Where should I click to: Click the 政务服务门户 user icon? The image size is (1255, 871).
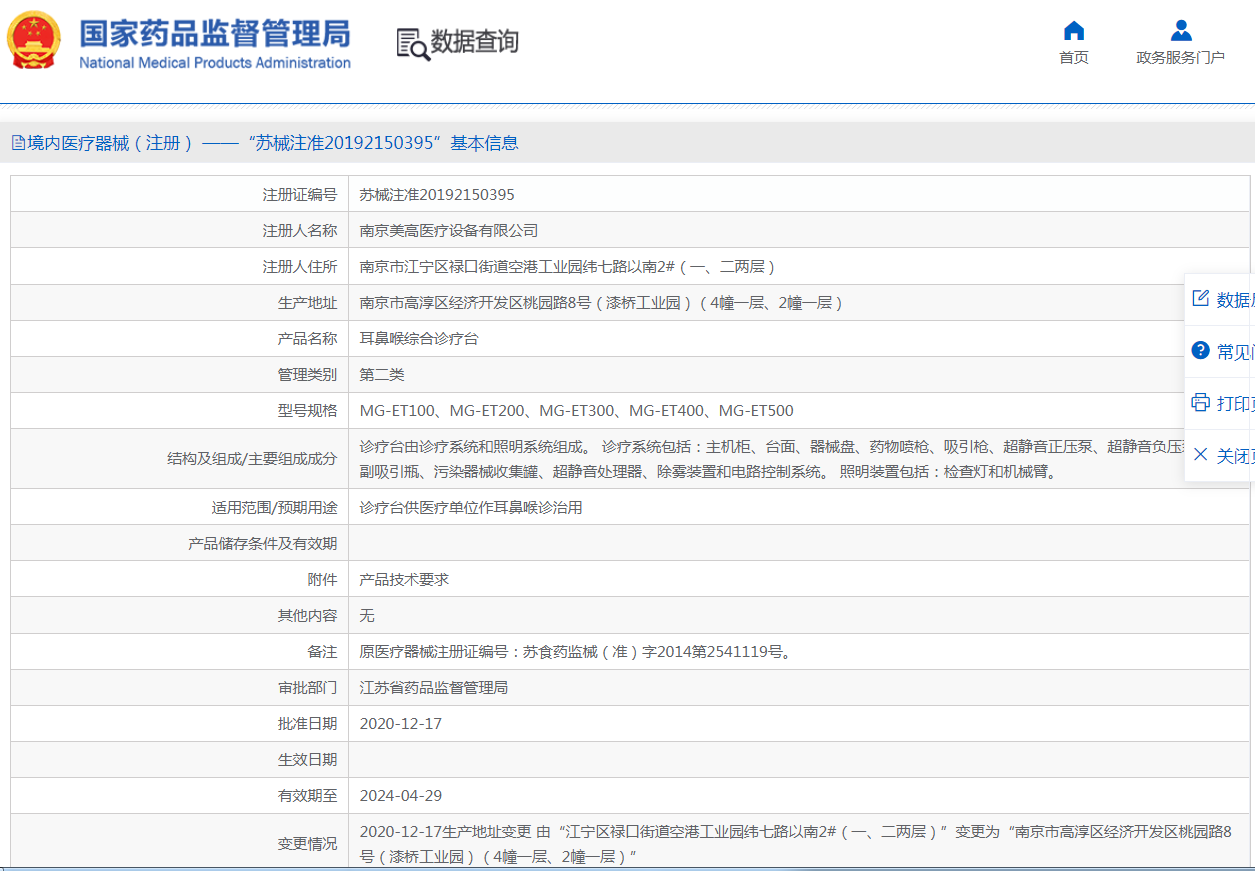pos(1181,30)
